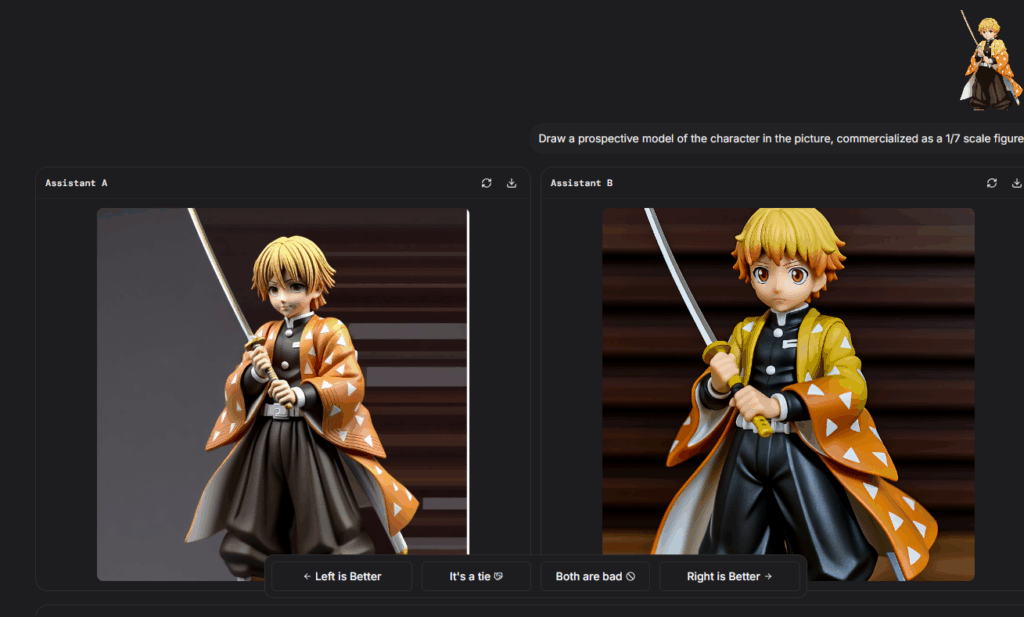Open Assistant B's generated figure image
The image size is (1024, 617).
(788, 394)
